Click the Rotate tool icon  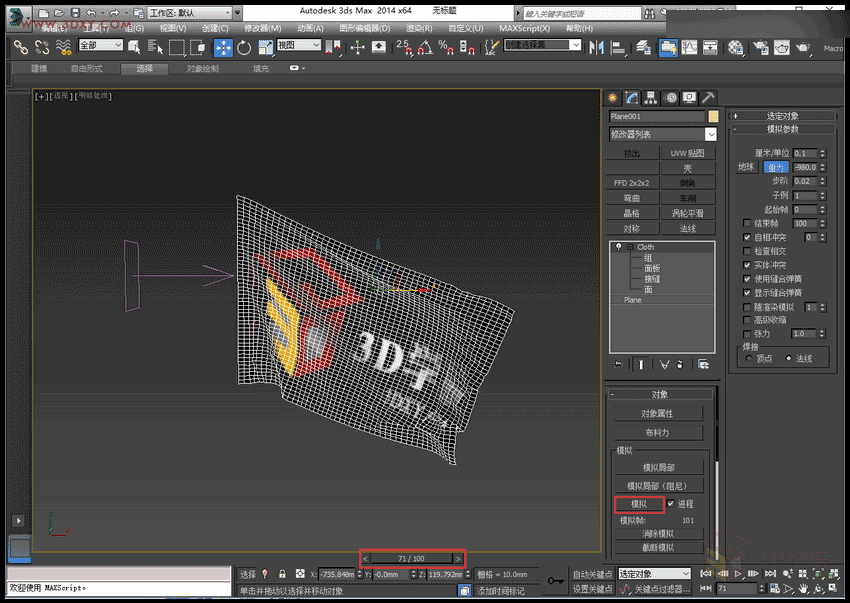coord(244,47)
